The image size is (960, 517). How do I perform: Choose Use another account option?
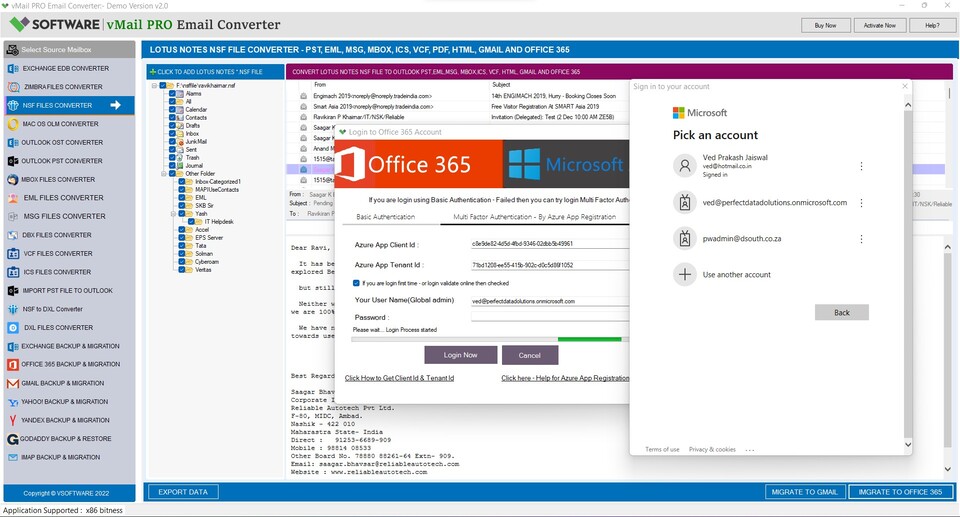(722, 274)
